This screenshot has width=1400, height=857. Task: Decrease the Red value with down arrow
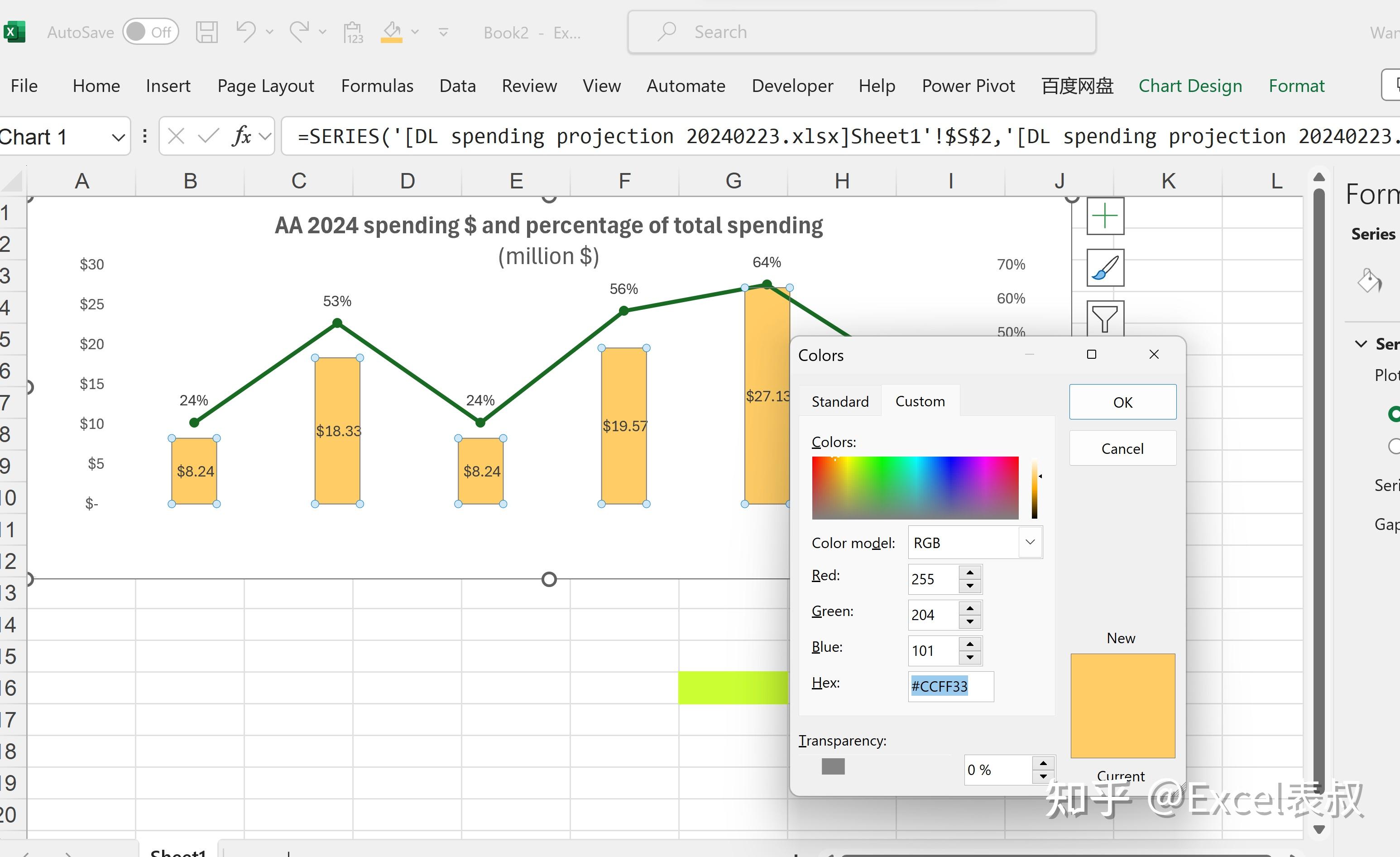(970, 586)
